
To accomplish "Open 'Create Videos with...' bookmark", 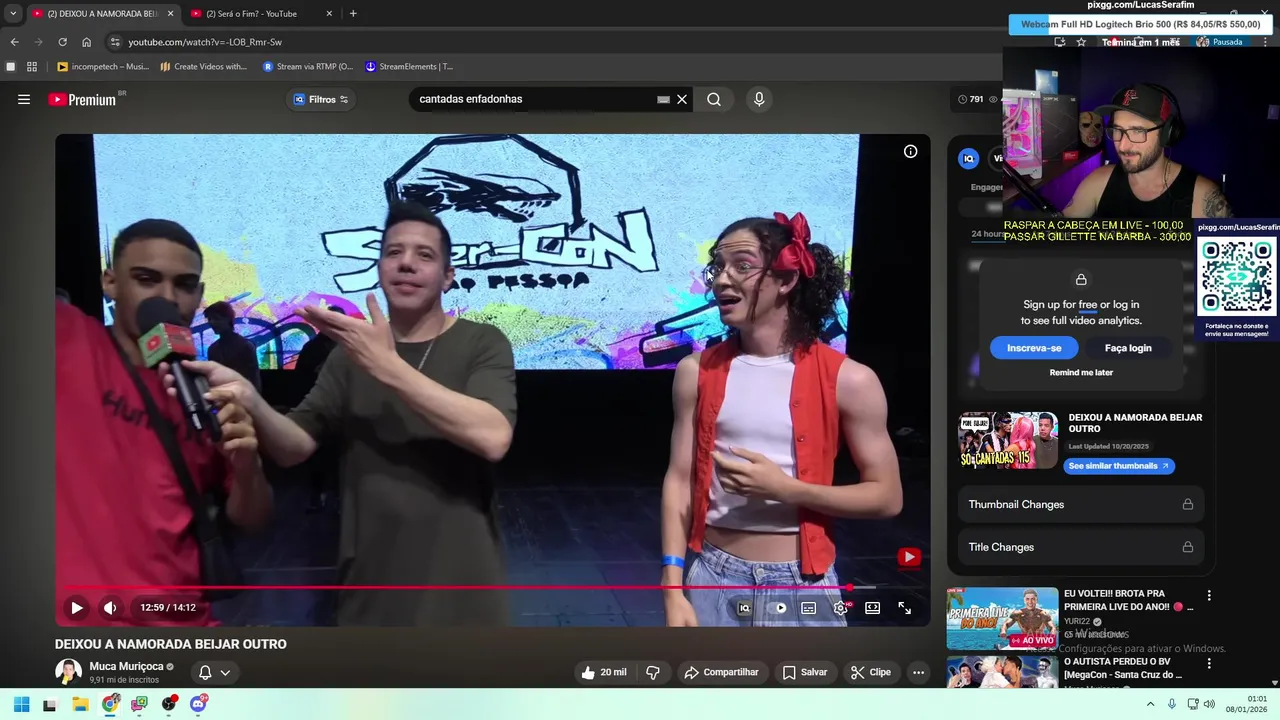I will [204, 67].
